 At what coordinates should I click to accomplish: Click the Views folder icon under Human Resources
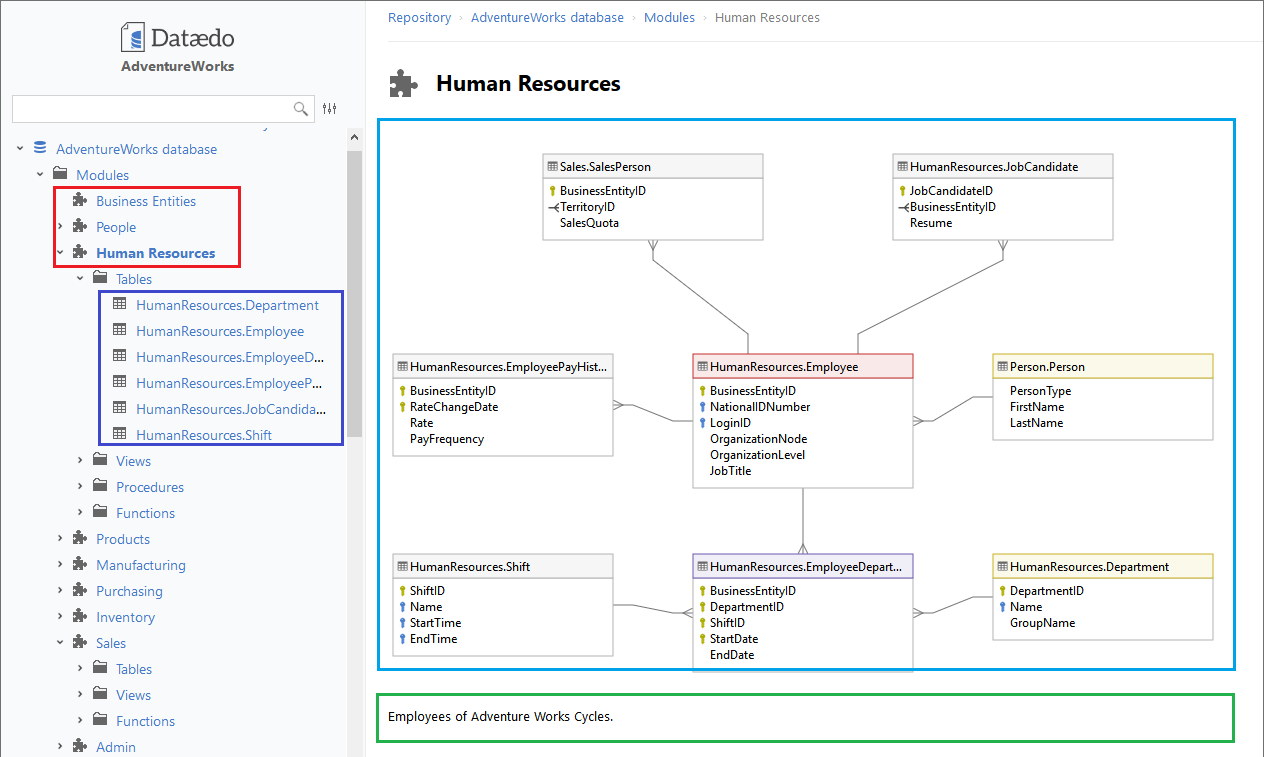tap(100, 460)
